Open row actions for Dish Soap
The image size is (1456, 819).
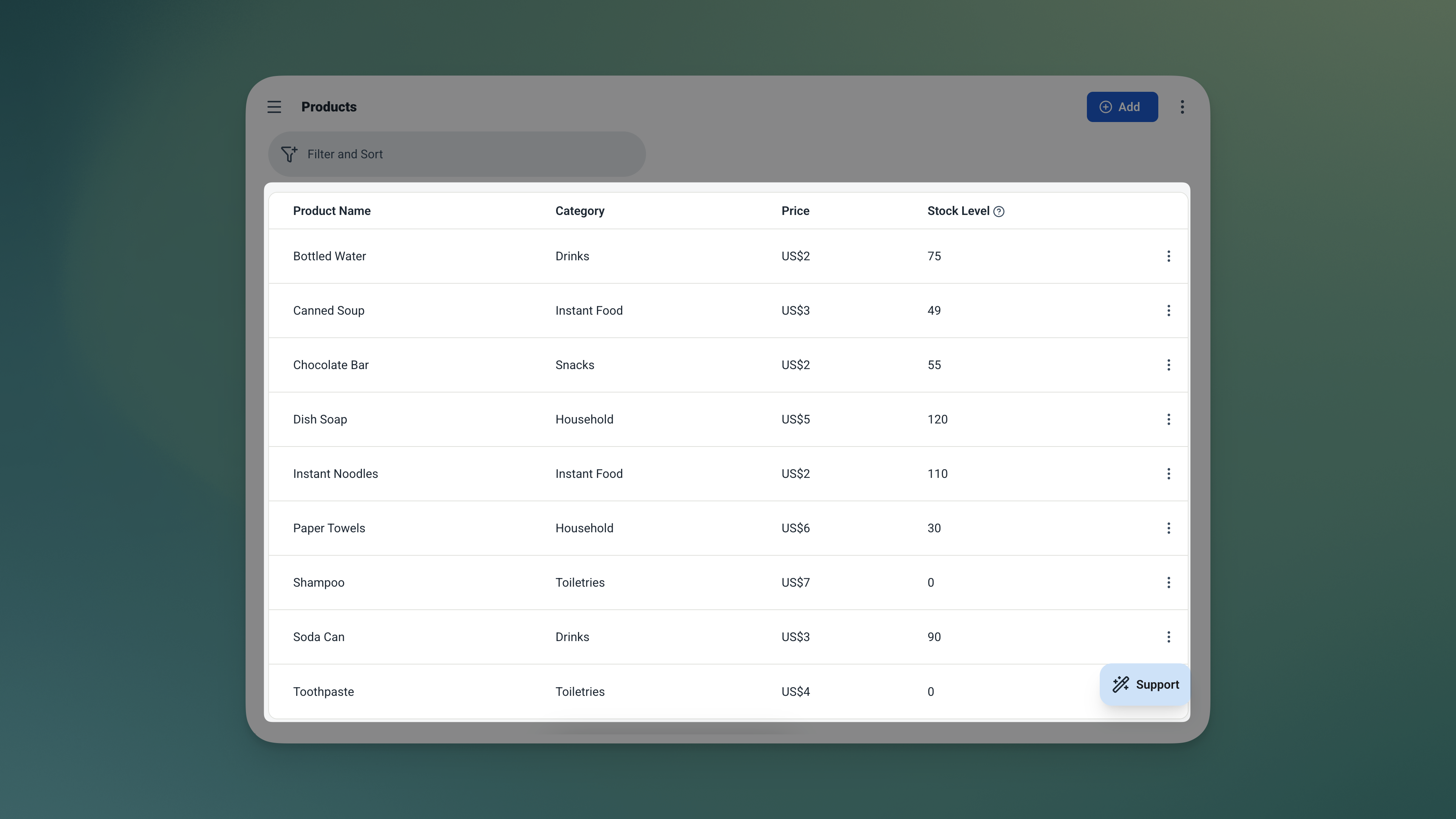click(1168, 419)
